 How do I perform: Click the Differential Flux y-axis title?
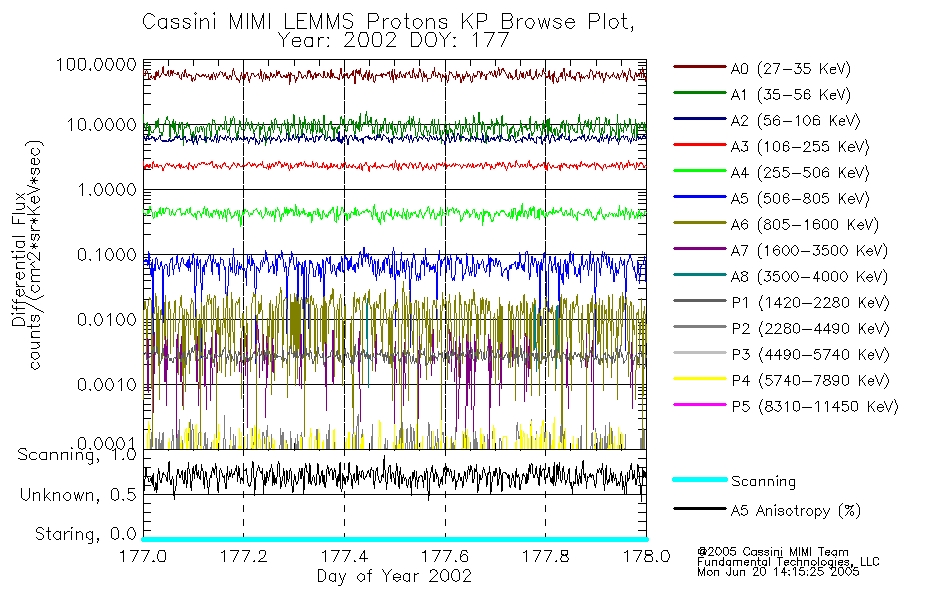coord(19,259)
